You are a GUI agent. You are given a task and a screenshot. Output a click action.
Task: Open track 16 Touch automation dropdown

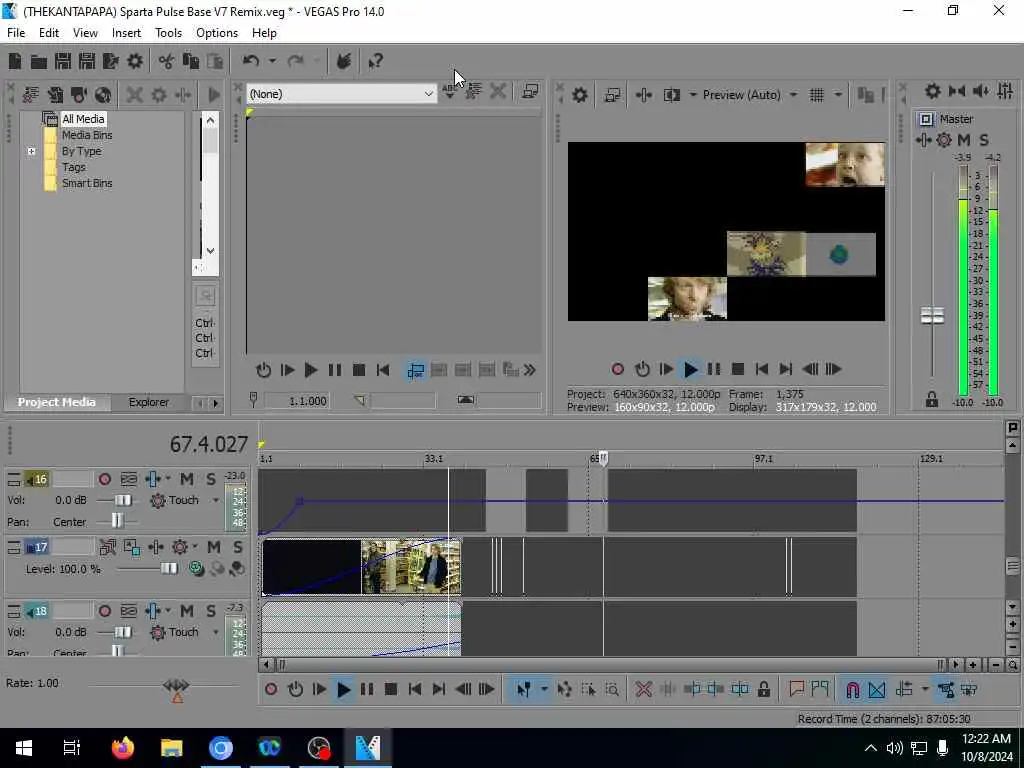pyautogui.click(x=216, y=501)
